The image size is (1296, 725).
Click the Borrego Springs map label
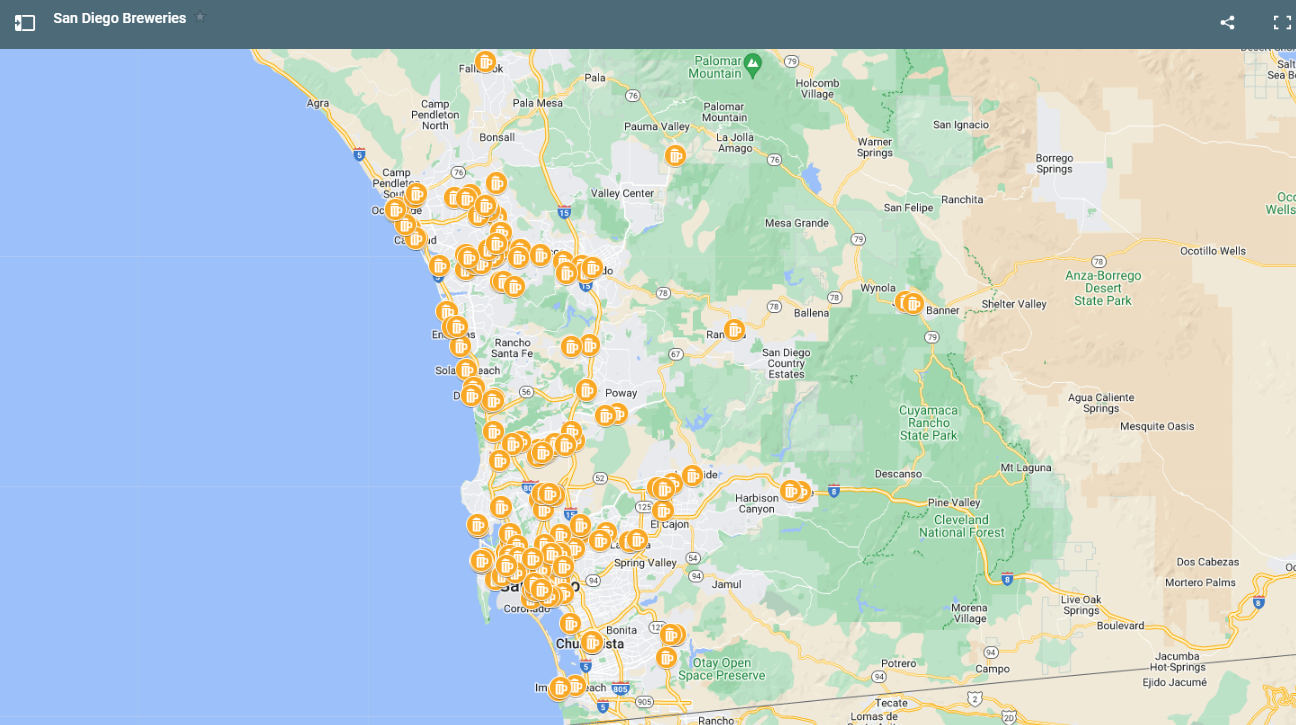(1054, 164)
